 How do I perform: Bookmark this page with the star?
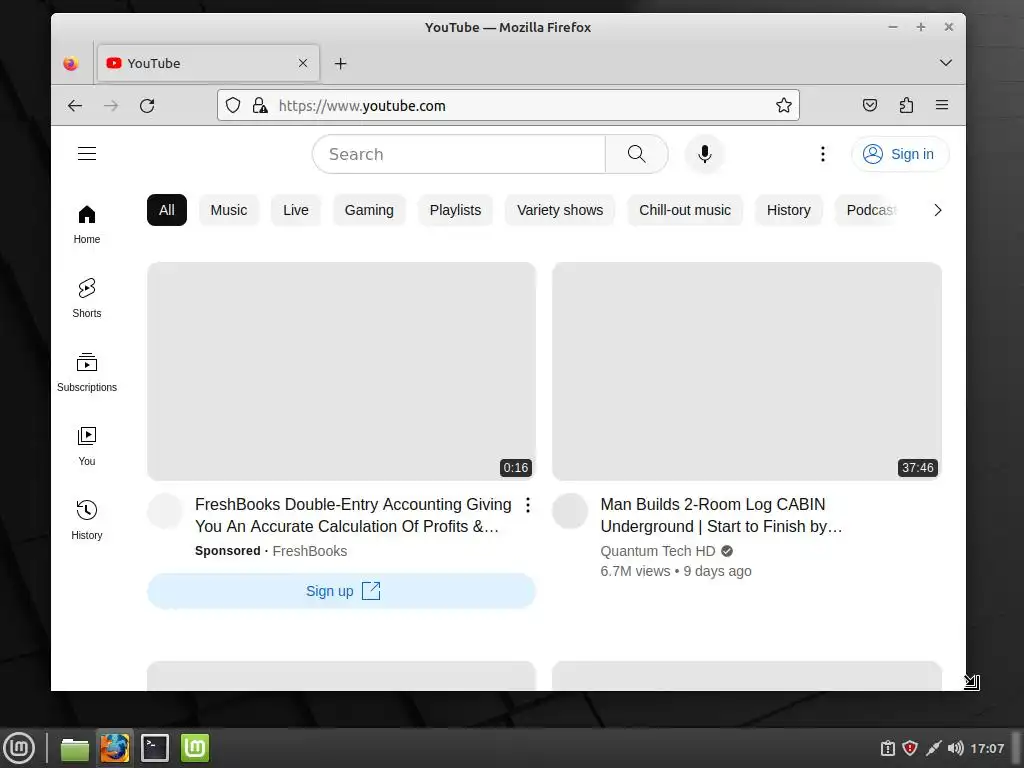(x=784, y=105)
